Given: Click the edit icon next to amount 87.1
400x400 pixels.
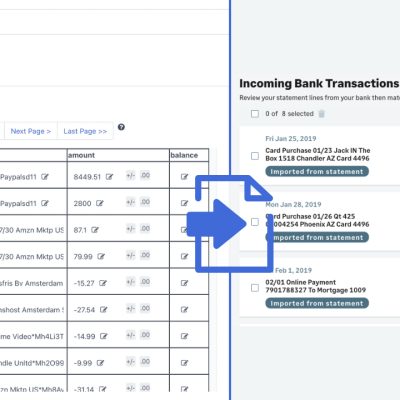Looking at the screenshot, I should (95, 230).
